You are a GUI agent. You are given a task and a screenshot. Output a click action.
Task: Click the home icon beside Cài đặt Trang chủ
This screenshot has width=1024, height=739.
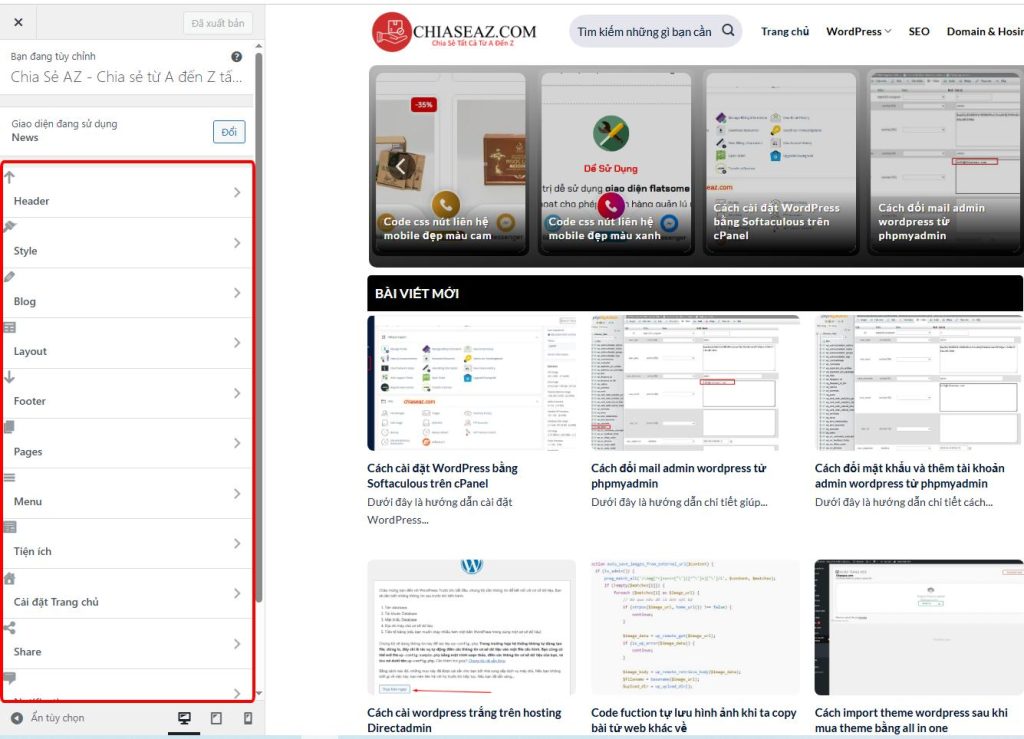[10, 578]
